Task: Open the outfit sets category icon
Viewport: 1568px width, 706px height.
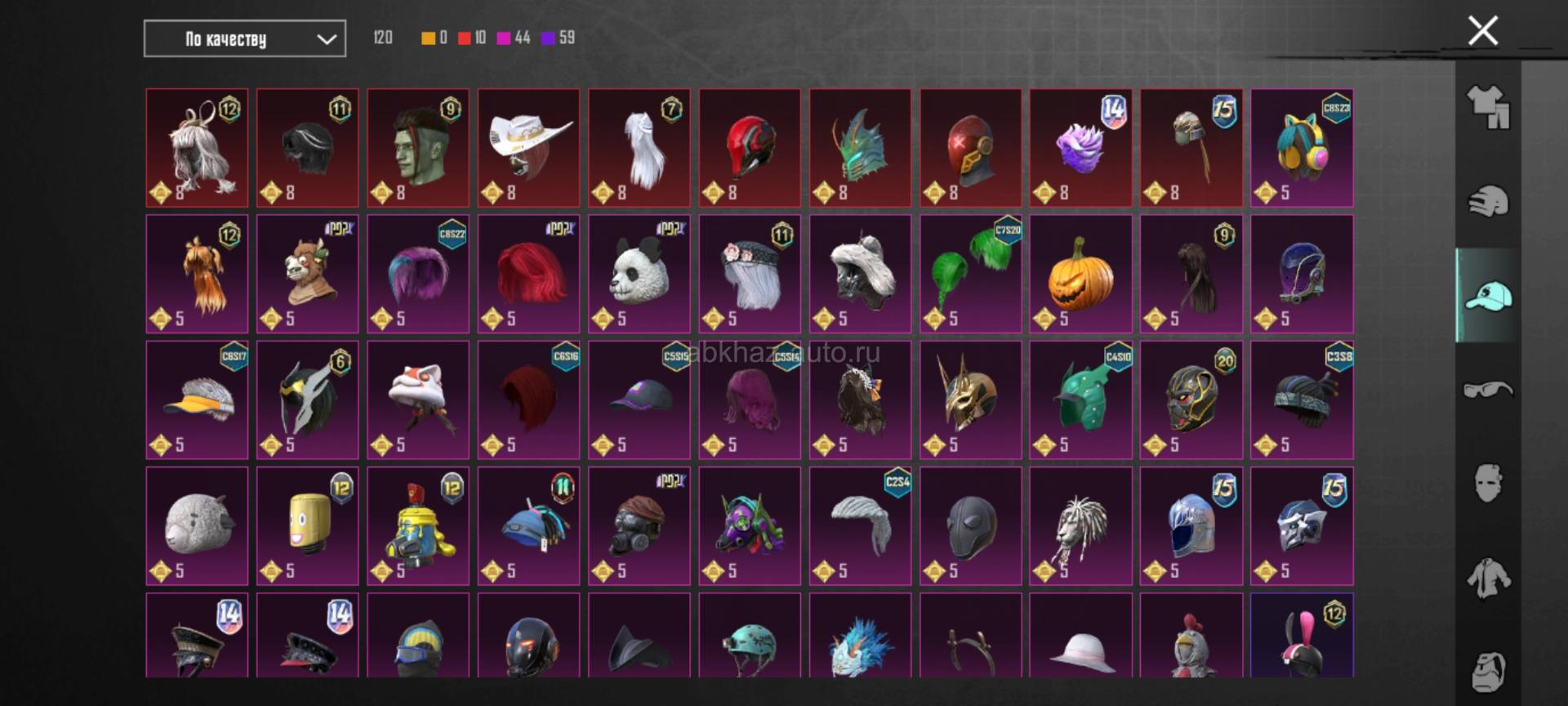Action: click(1488, 107)
